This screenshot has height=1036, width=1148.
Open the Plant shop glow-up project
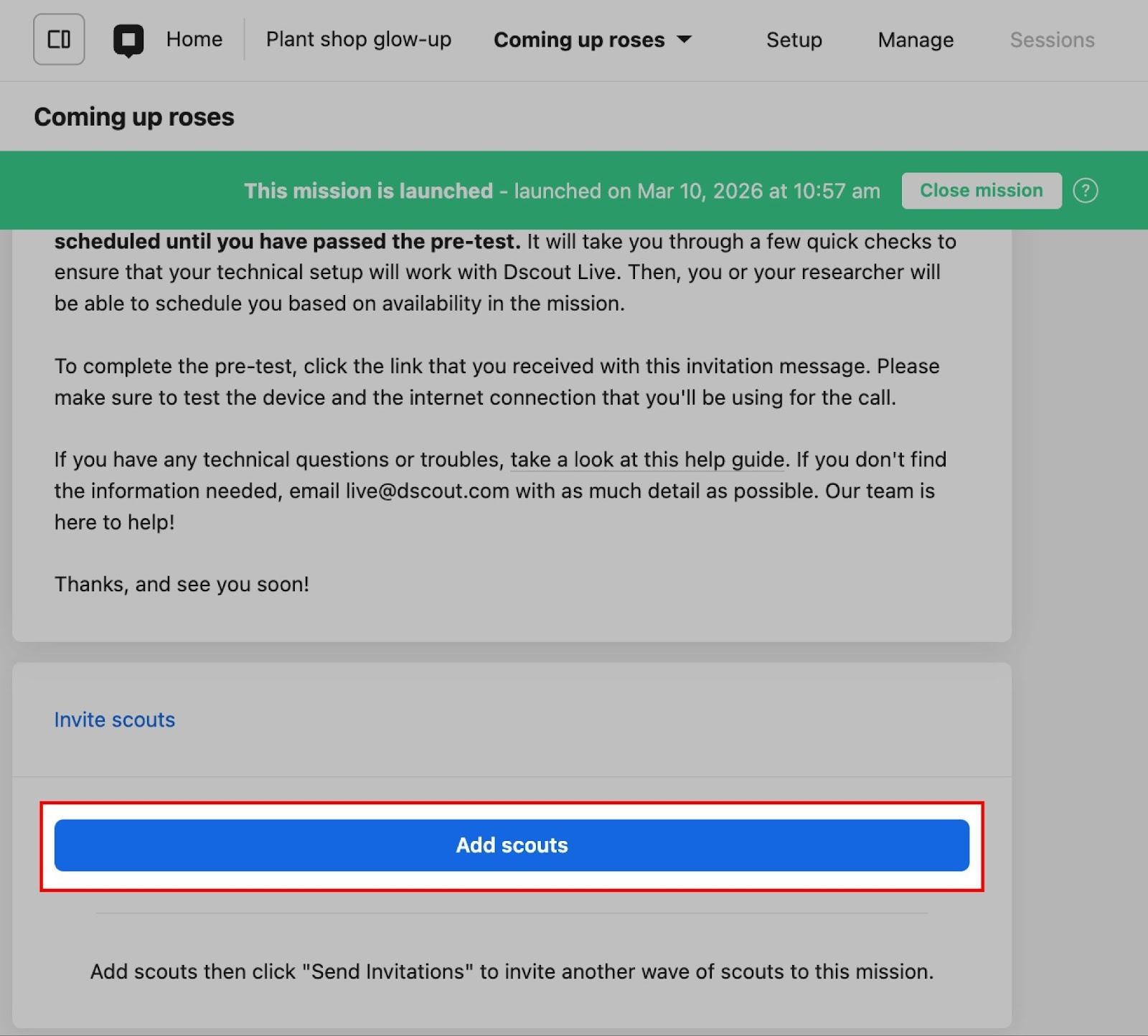(x=359, y=39)
